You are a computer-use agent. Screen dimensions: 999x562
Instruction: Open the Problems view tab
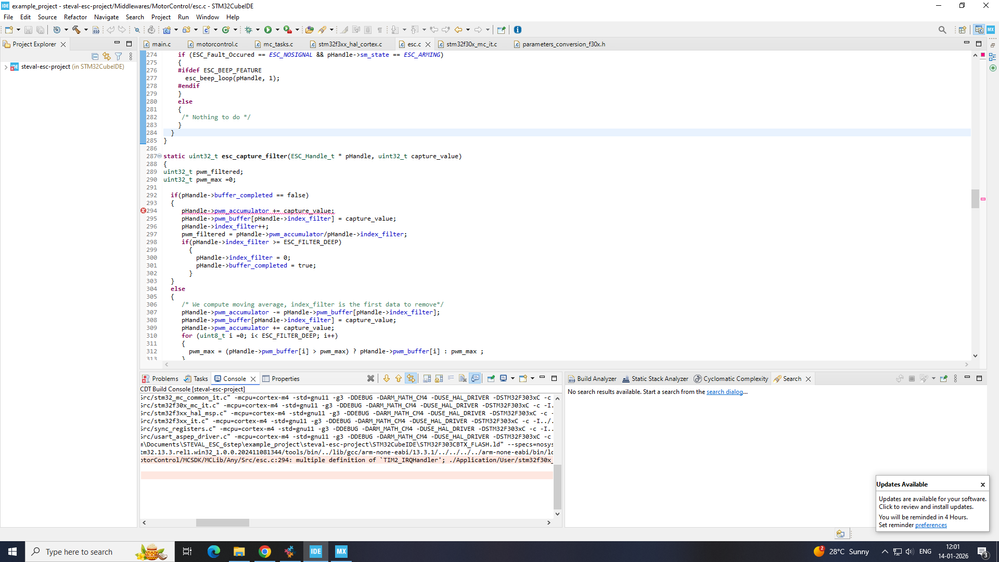pos(160,378)
